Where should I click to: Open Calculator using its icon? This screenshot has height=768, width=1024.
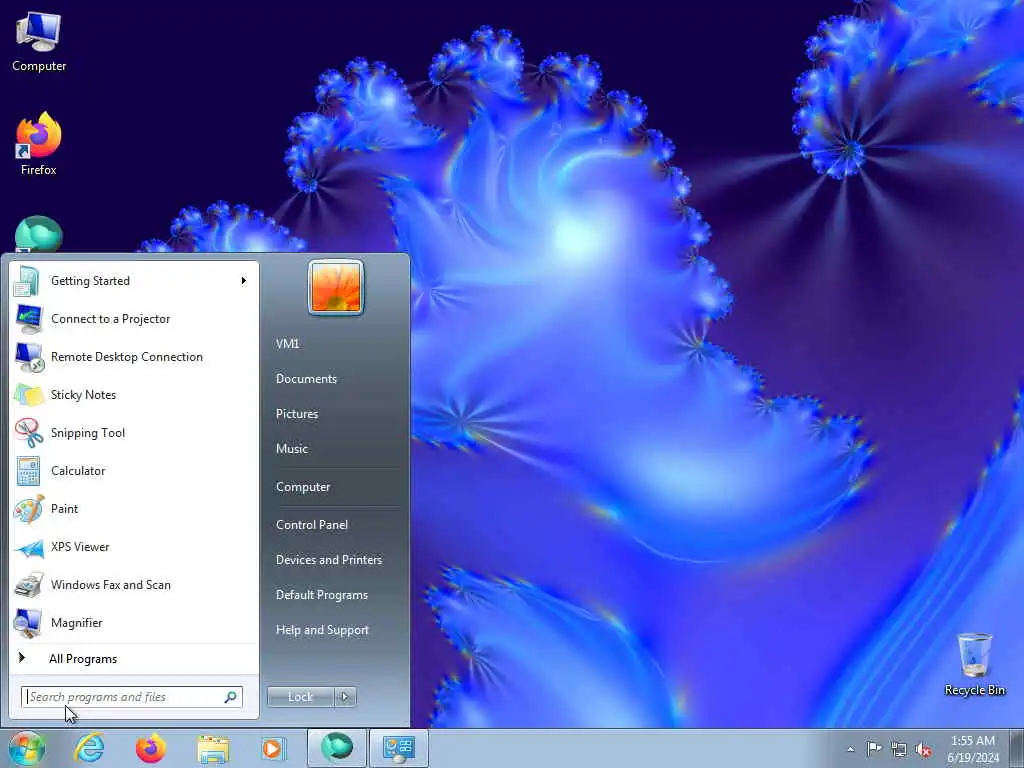point(28,471)
